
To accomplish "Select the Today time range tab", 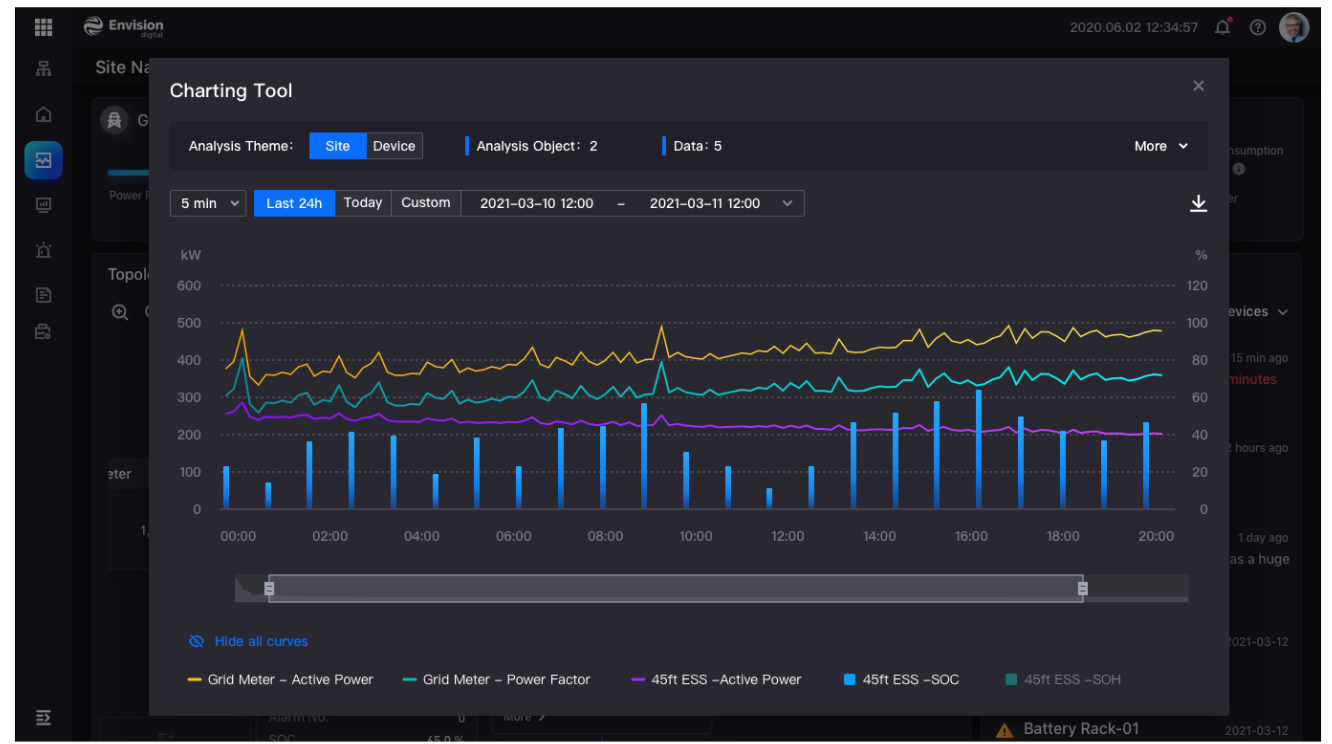I will point(362,203).
